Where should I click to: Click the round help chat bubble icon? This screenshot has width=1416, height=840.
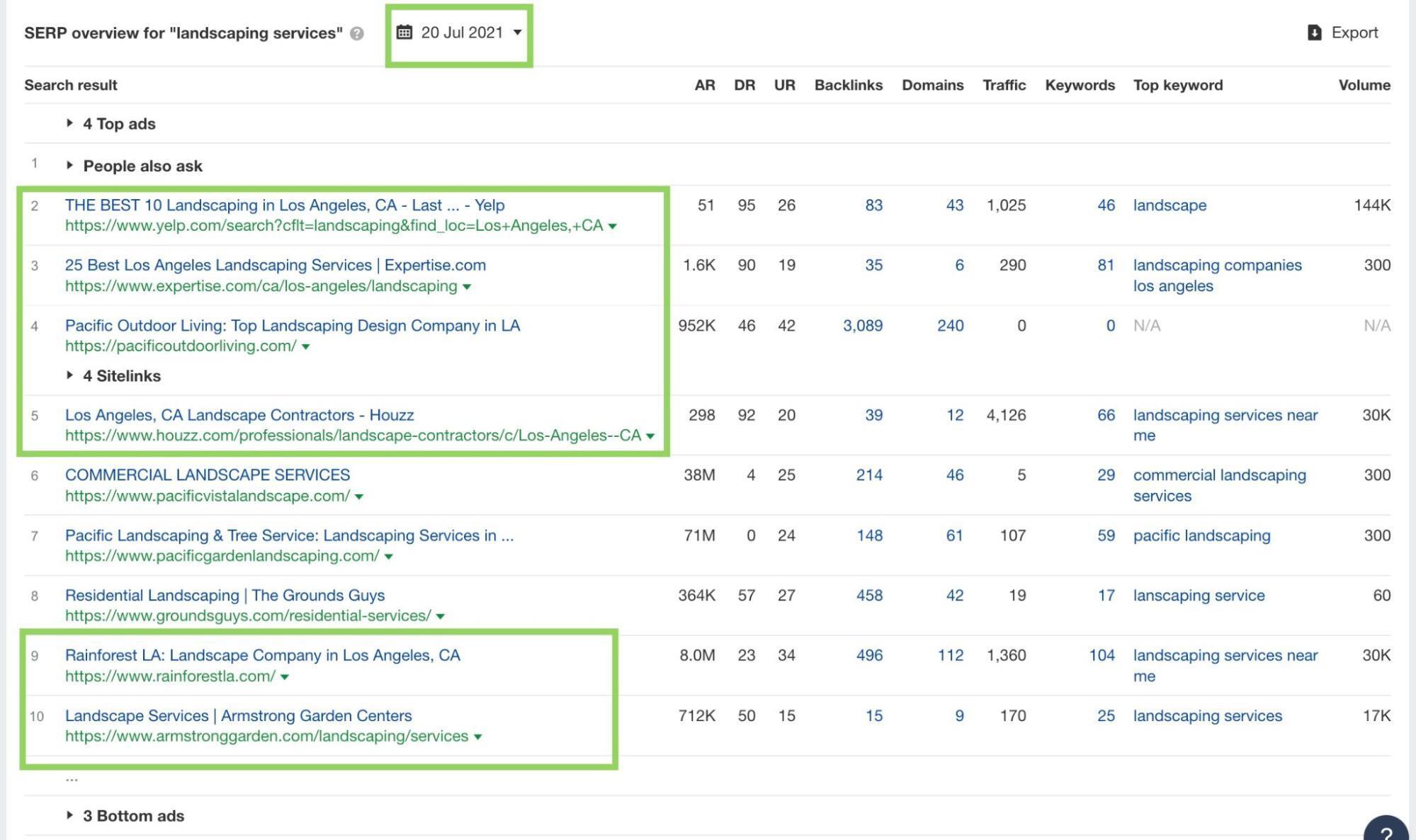click(x=1387, y=830)
